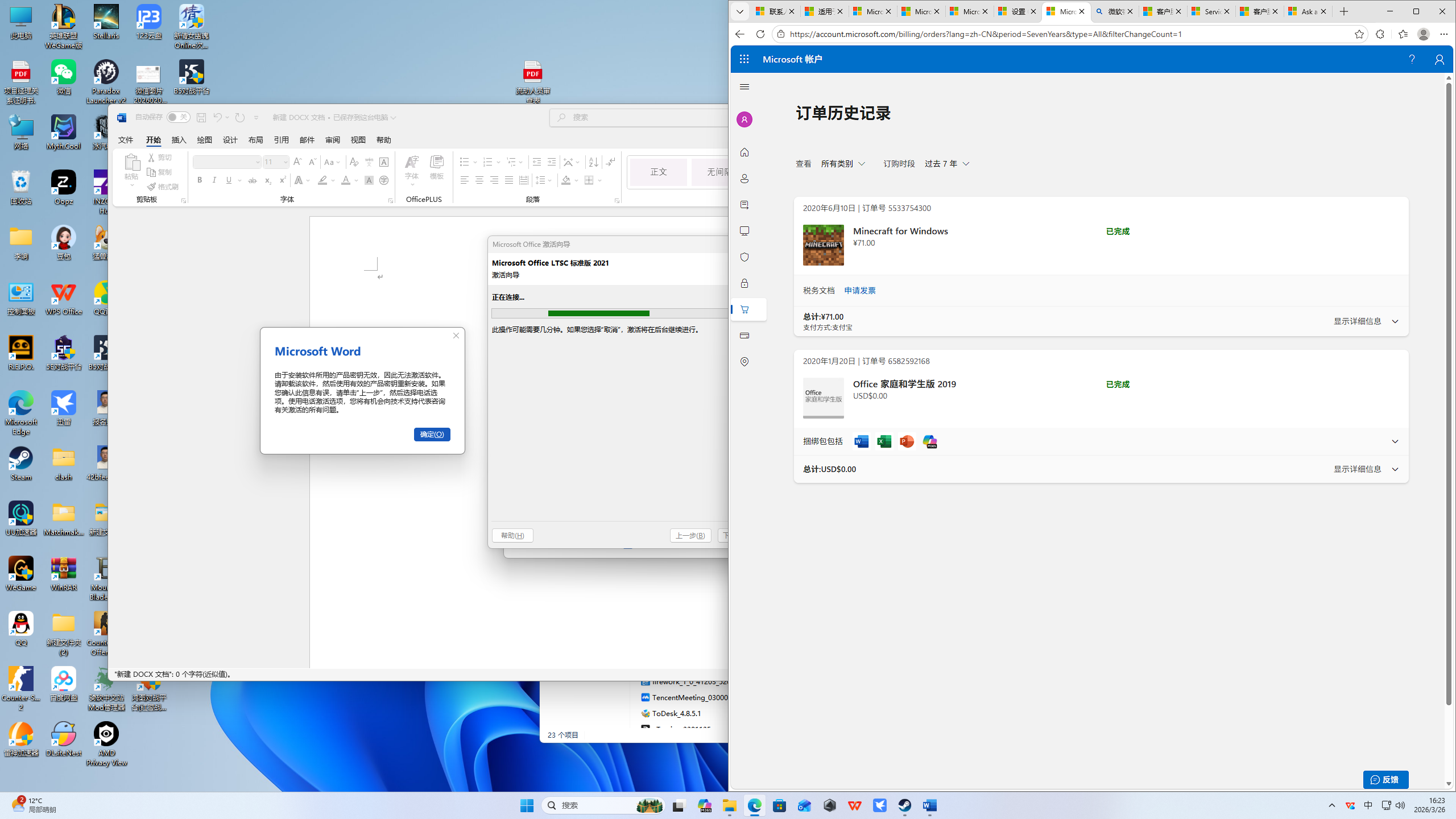Click the font color swatch in Word
Image resolution: width=1456 pixels, height=819 pixels.
click(x=346, y=180)
